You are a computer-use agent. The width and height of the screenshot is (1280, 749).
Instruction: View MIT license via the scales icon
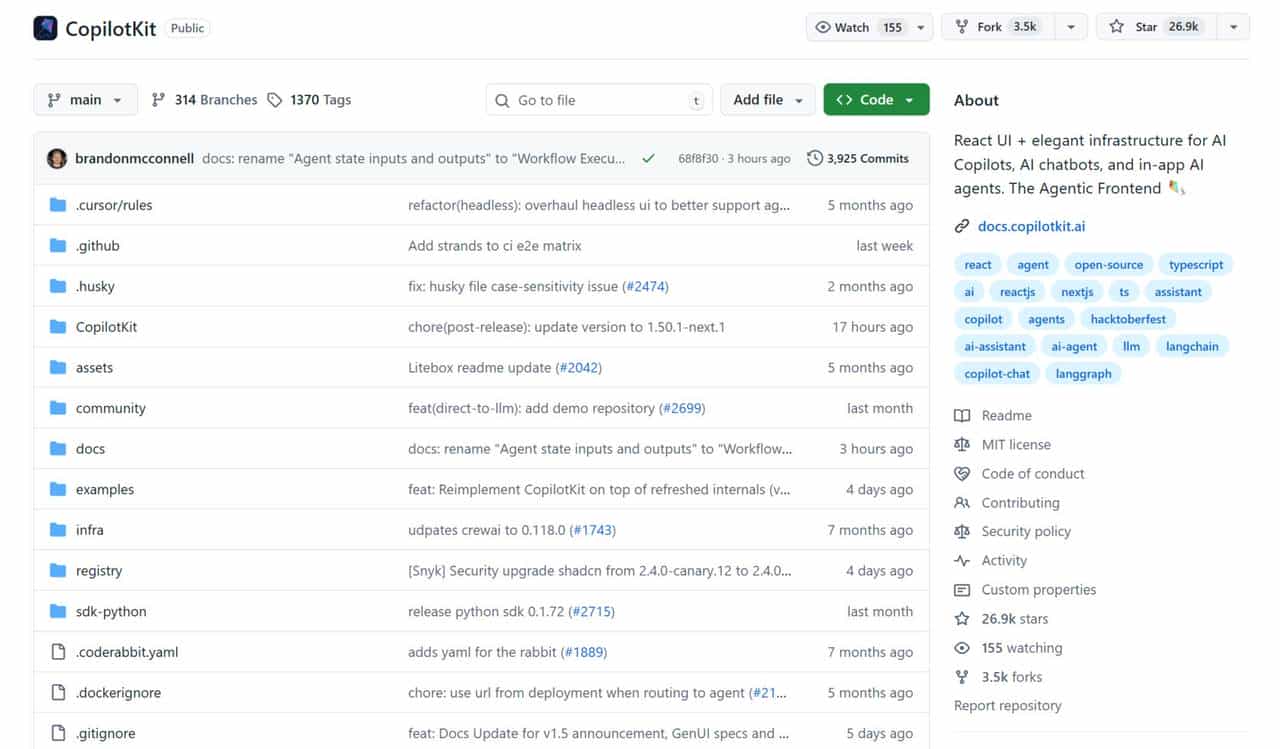pyautogui.click(x=962, y=444)
